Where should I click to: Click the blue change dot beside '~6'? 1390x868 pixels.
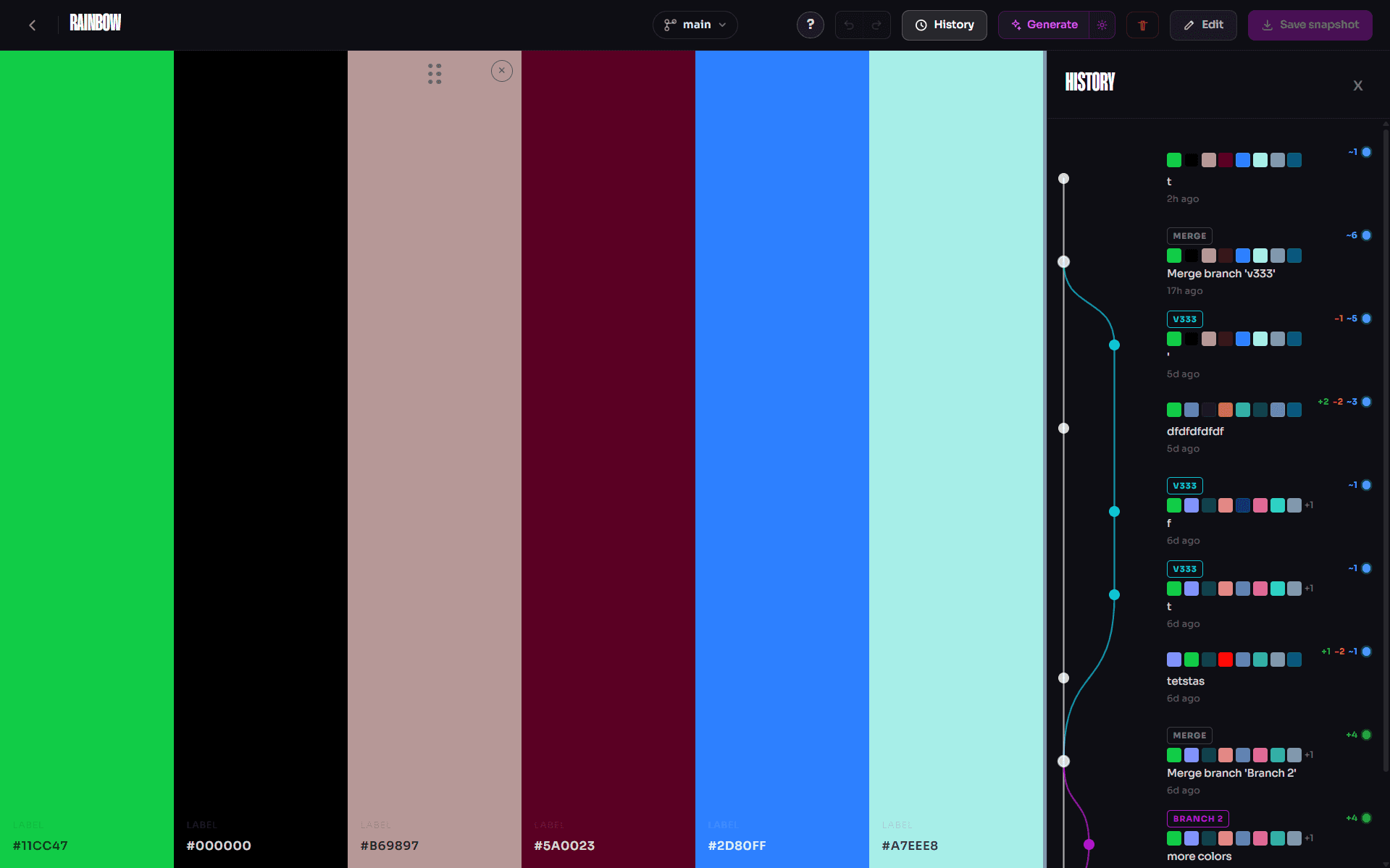click(1366, 235)
